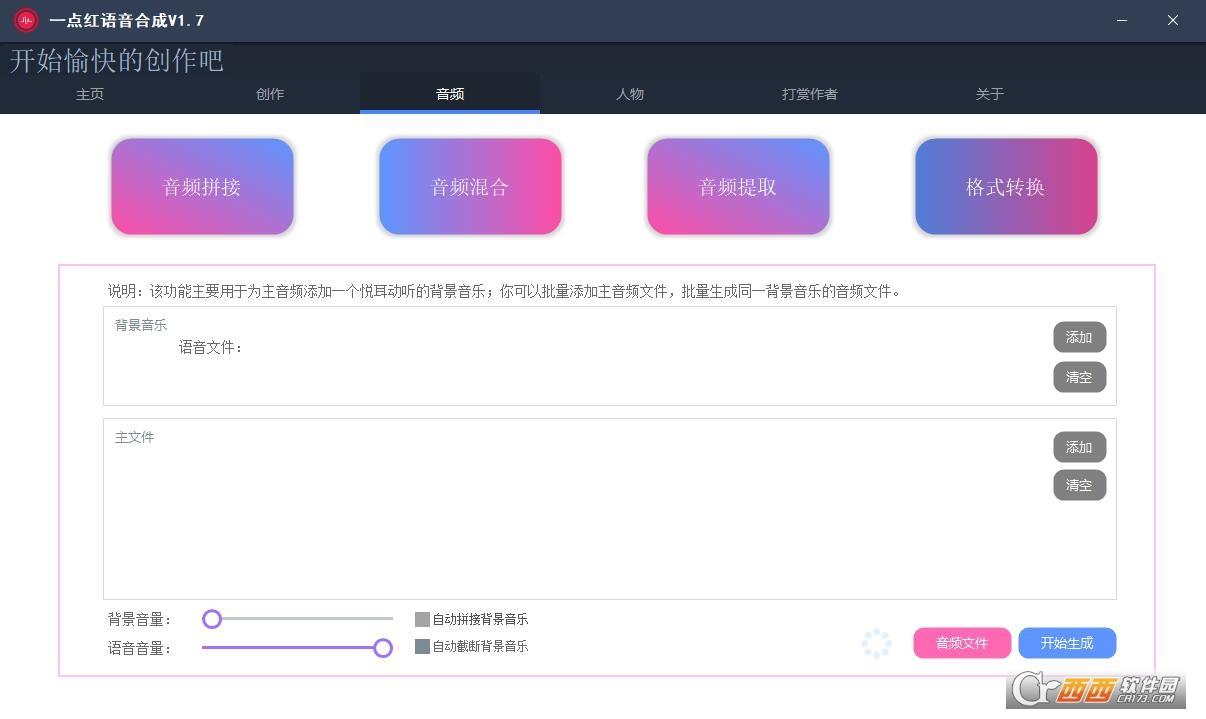
Task: Choose the 音频拼接 function card
Action: coord(202,187)
